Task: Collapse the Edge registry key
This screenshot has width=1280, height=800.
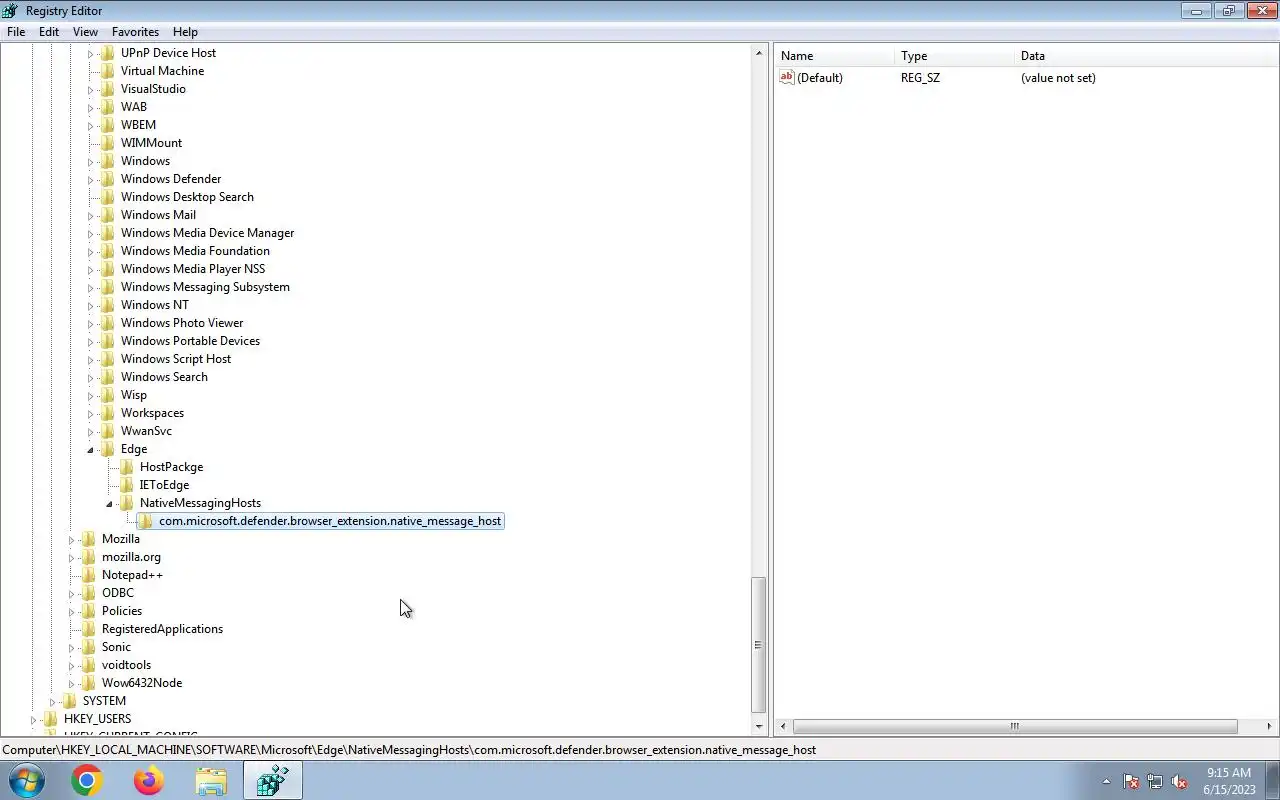Action: (x=90, y=449)
